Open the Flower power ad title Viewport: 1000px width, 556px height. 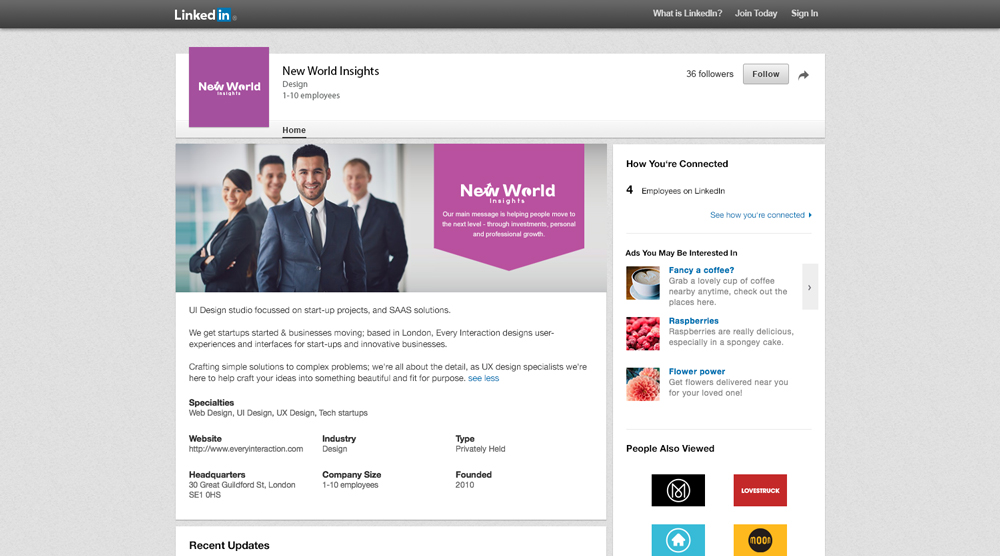point(696,371)
